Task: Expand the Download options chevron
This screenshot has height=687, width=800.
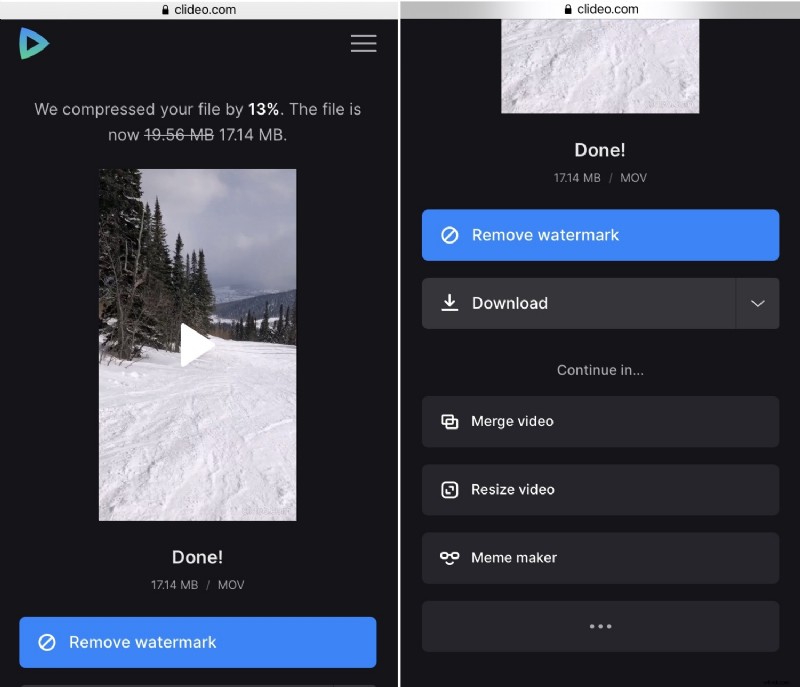Action: coord(759,303)
